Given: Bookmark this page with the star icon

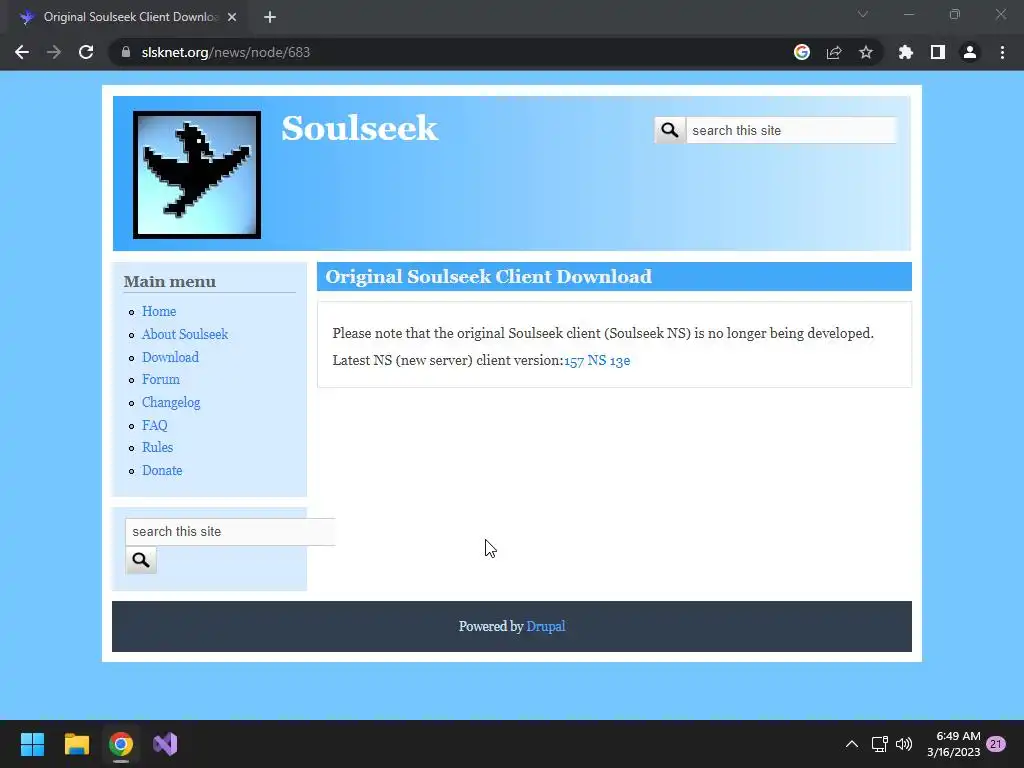Looking at the screenshot, I should (x=866, y=52).
